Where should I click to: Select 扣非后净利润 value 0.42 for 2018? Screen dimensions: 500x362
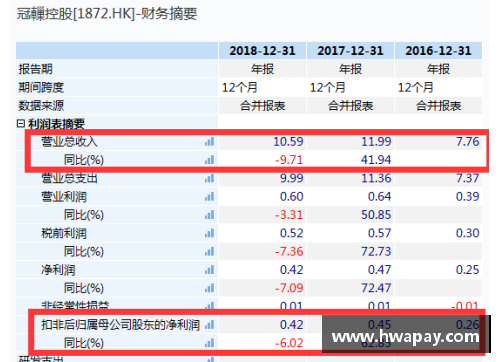click(292, 325)
